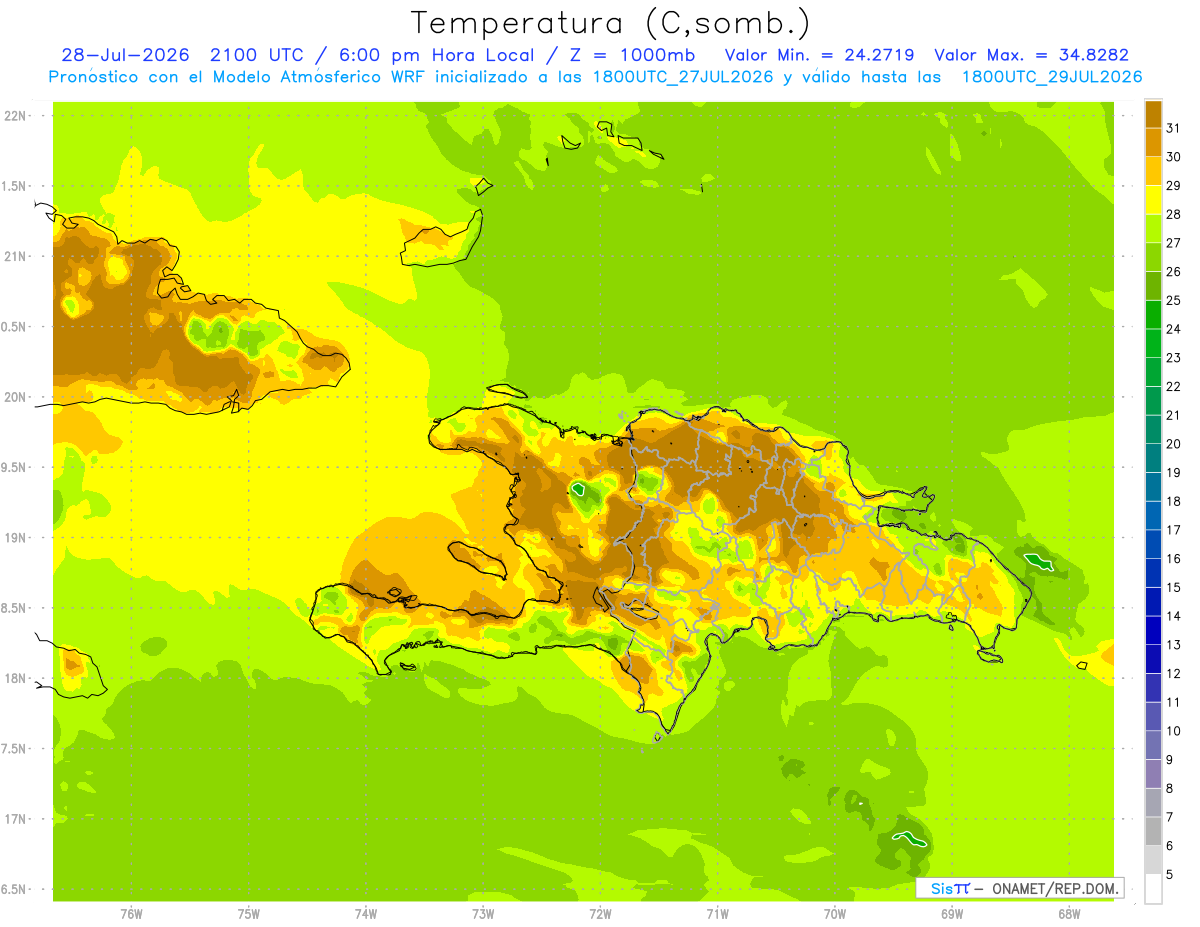
Task: Click the legend value '20'
Action: [x=1173, y=444]
